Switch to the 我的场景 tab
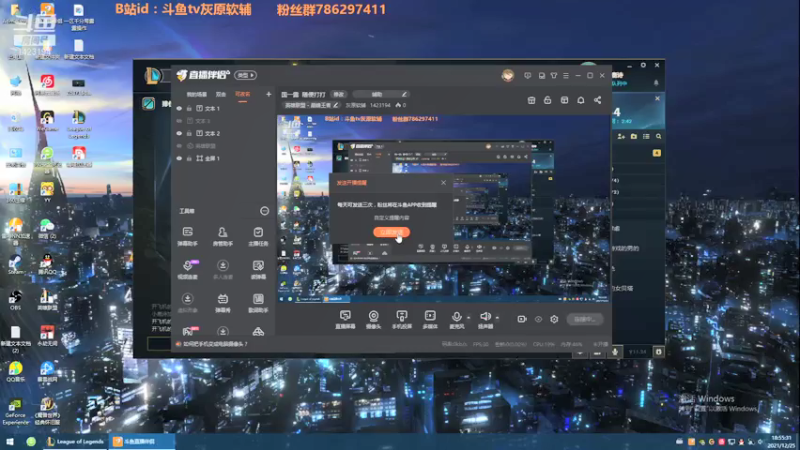800x450 pixels. click(196, 94)
